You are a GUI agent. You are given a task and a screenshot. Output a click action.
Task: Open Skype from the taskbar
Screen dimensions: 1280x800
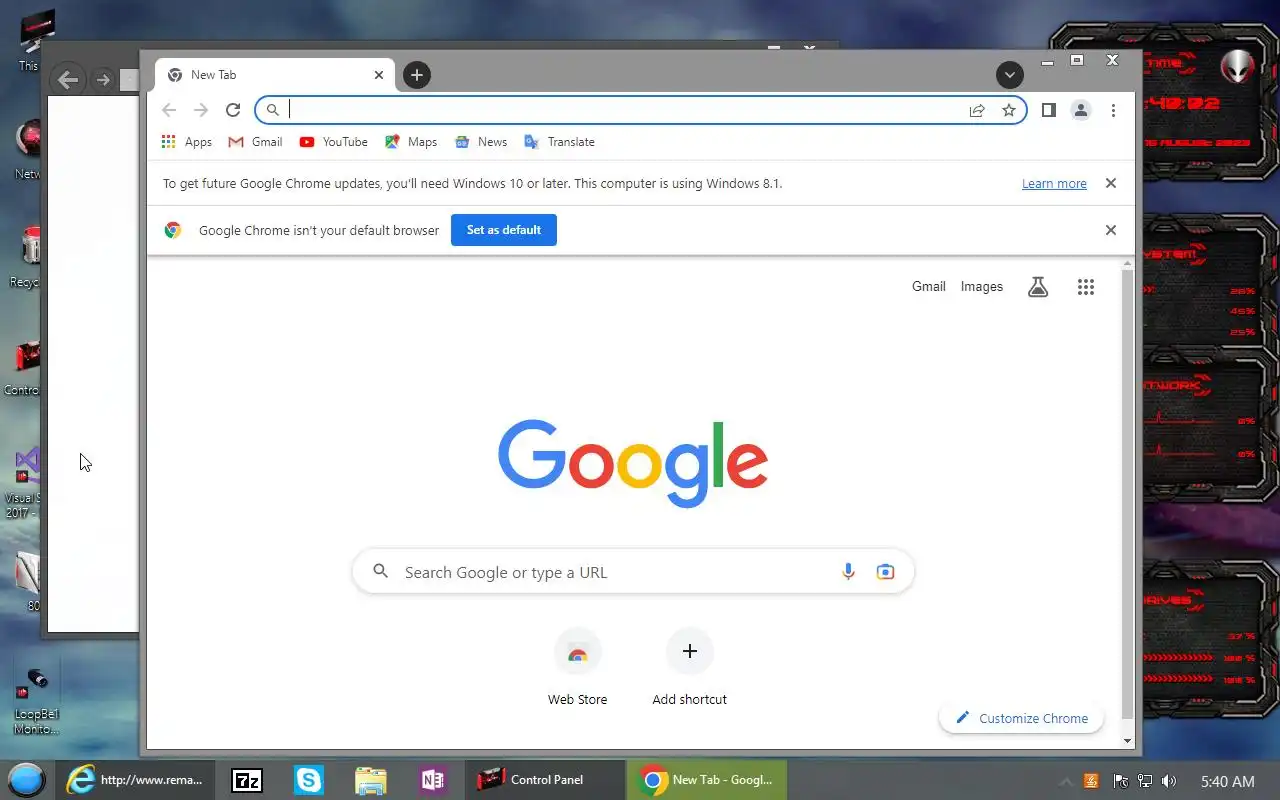(309, 780)
